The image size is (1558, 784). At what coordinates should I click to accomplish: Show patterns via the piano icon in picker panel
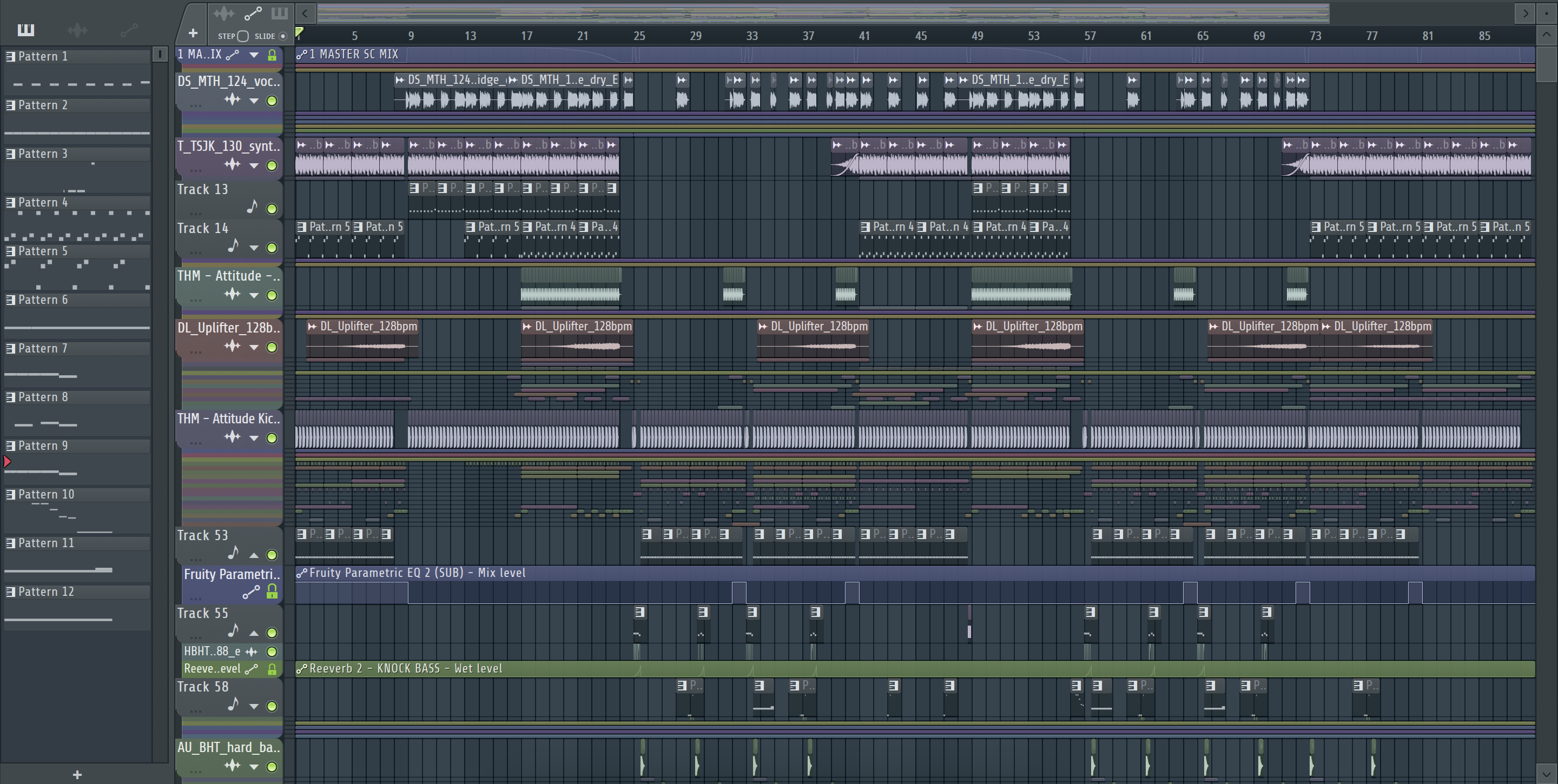[x=26, y=30]
